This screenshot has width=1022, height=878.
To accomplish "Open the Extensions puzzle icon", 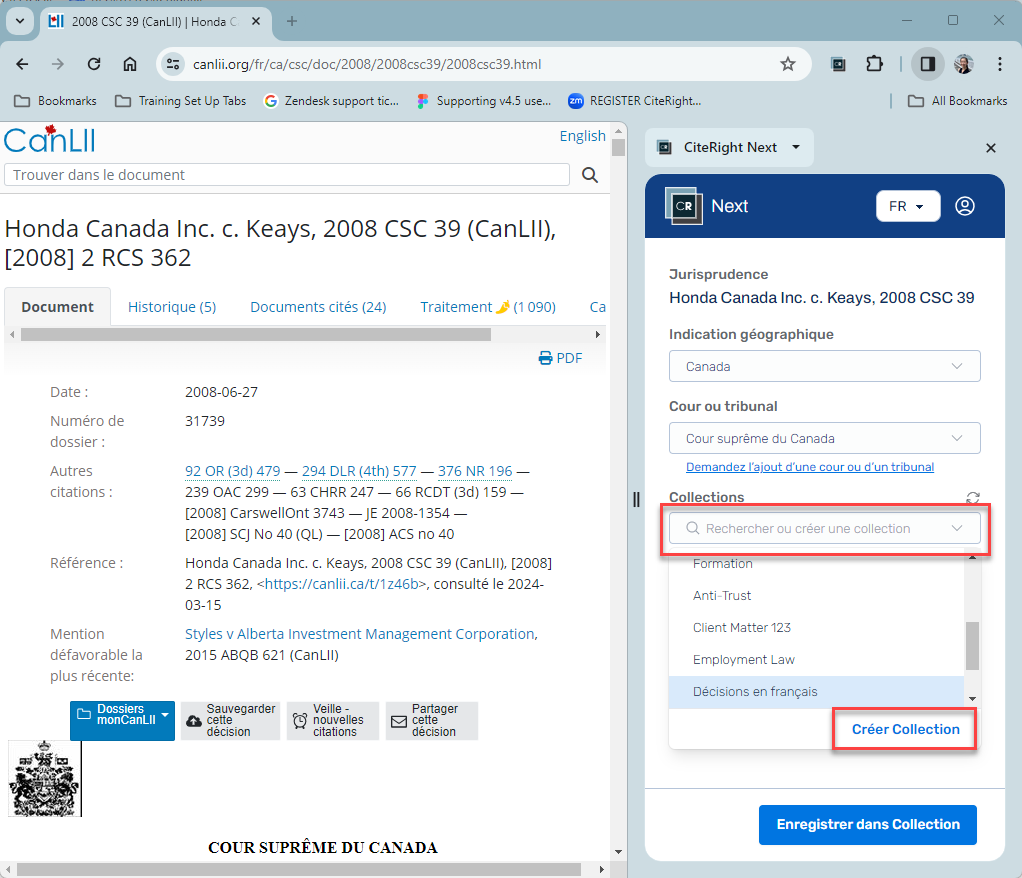I will point(874,64).
